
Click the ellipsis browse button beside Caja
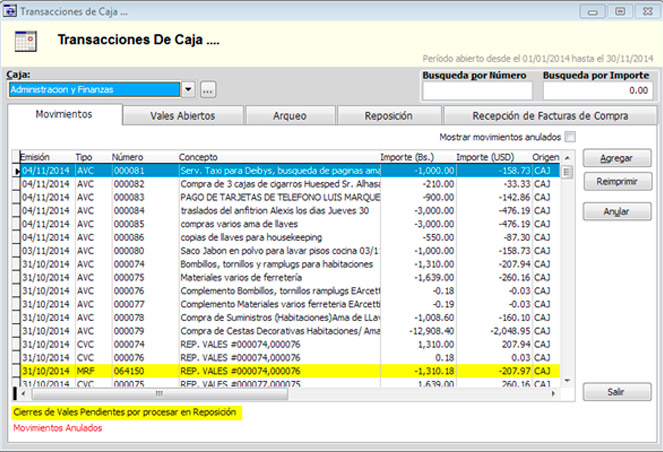point(208,90)
